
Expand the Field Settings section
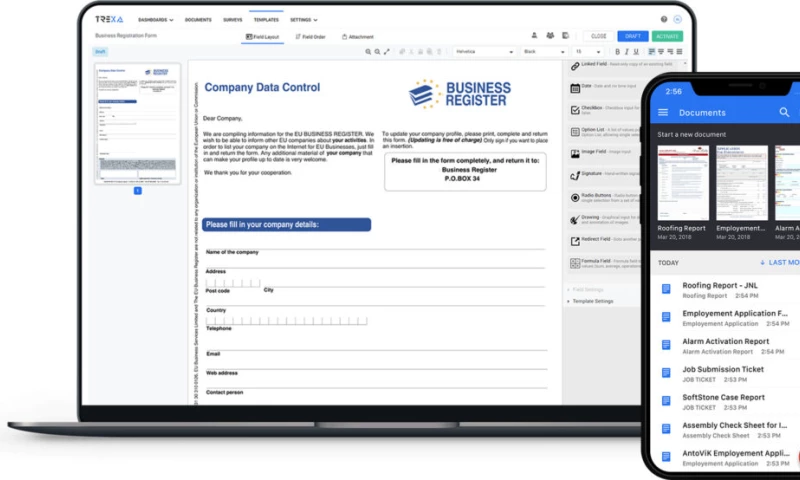coord(586,290)
